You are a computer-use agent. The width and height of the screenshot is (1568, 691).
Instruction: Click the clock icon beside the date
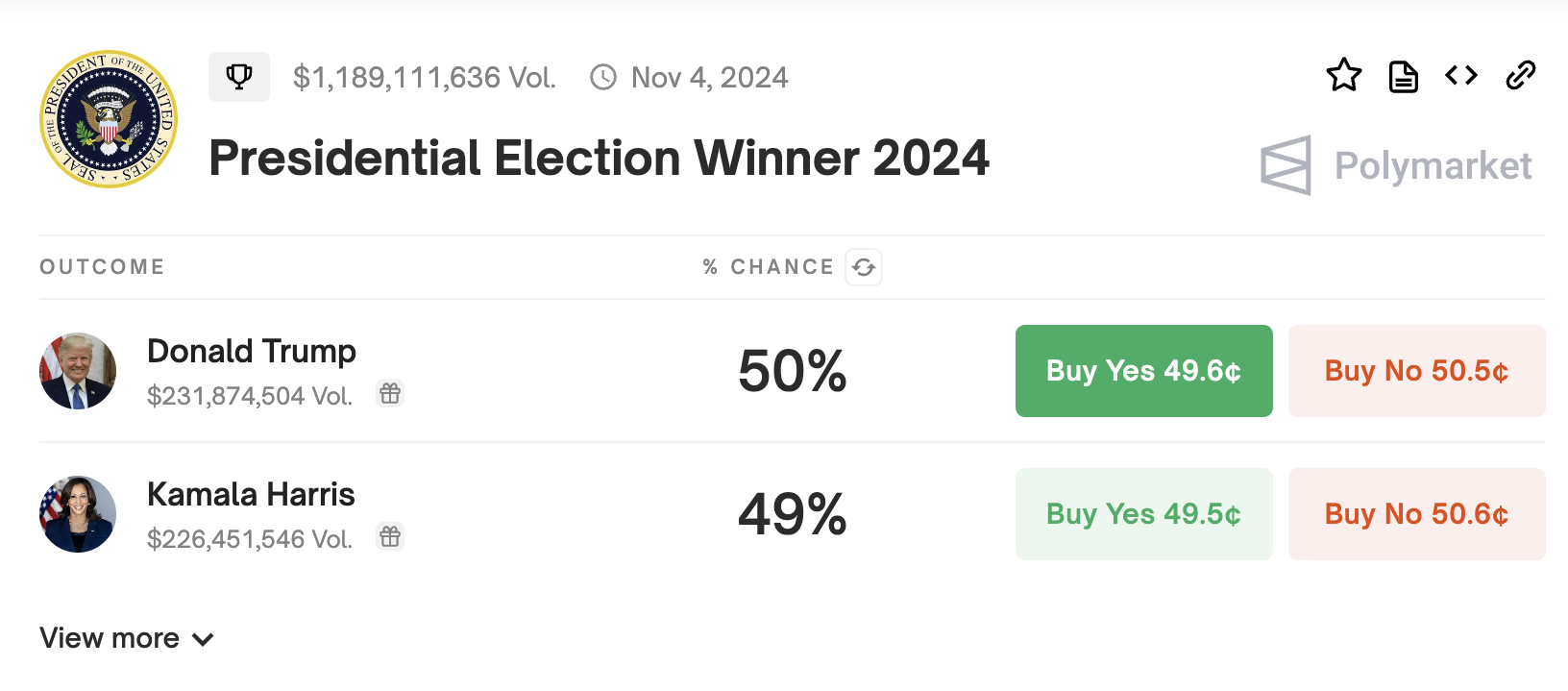(x=601, y=77)
